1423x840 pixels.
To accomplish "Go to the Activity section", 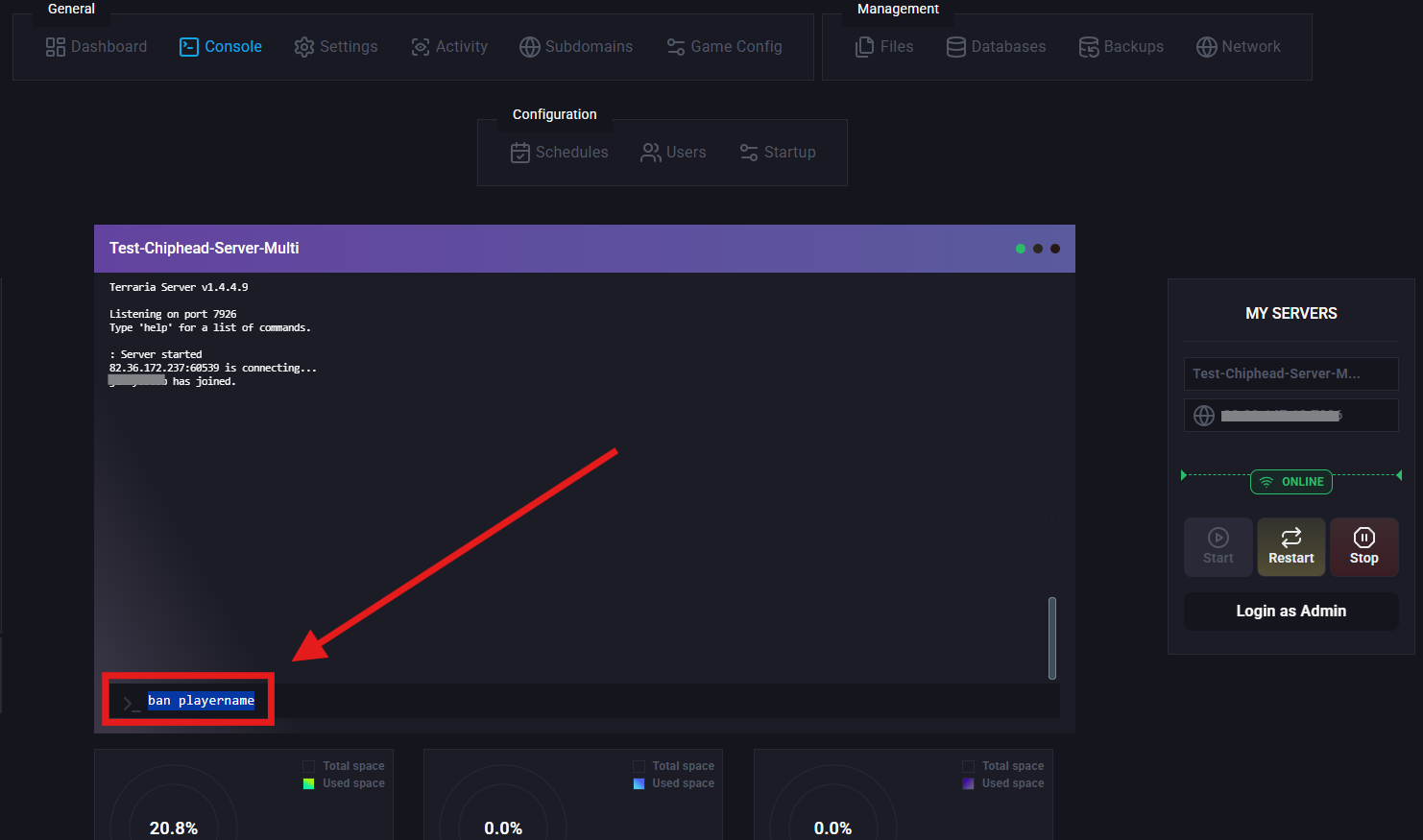I will tap(448, 46).
